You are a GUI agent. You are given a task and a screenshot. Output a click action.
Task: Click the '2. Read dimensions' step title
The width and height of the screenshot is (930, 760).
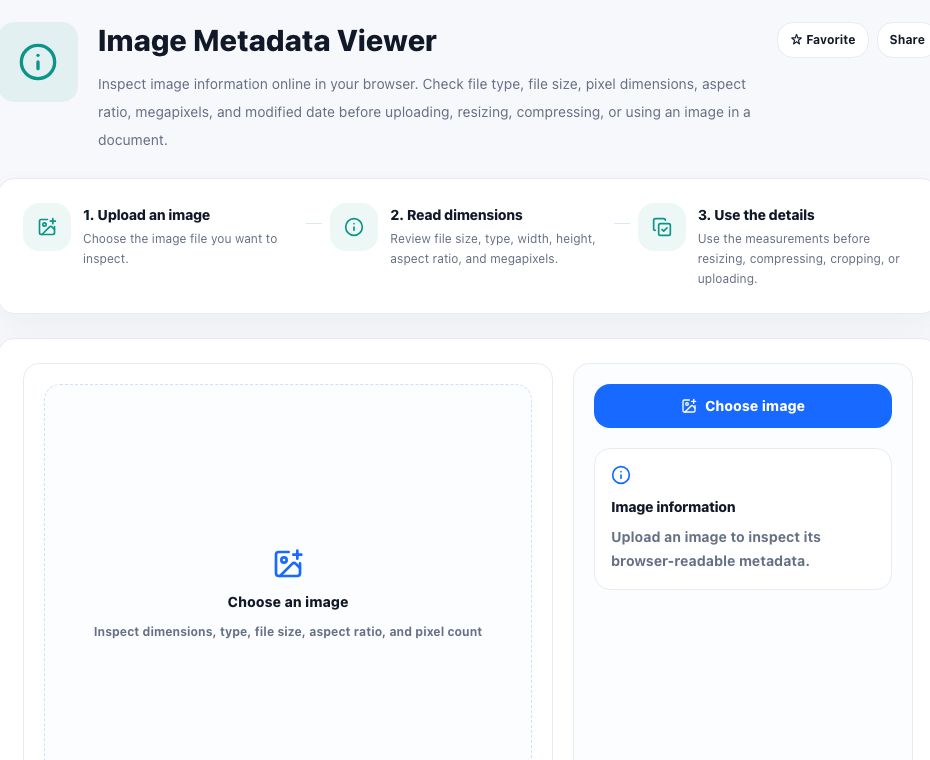coord(456,215)
